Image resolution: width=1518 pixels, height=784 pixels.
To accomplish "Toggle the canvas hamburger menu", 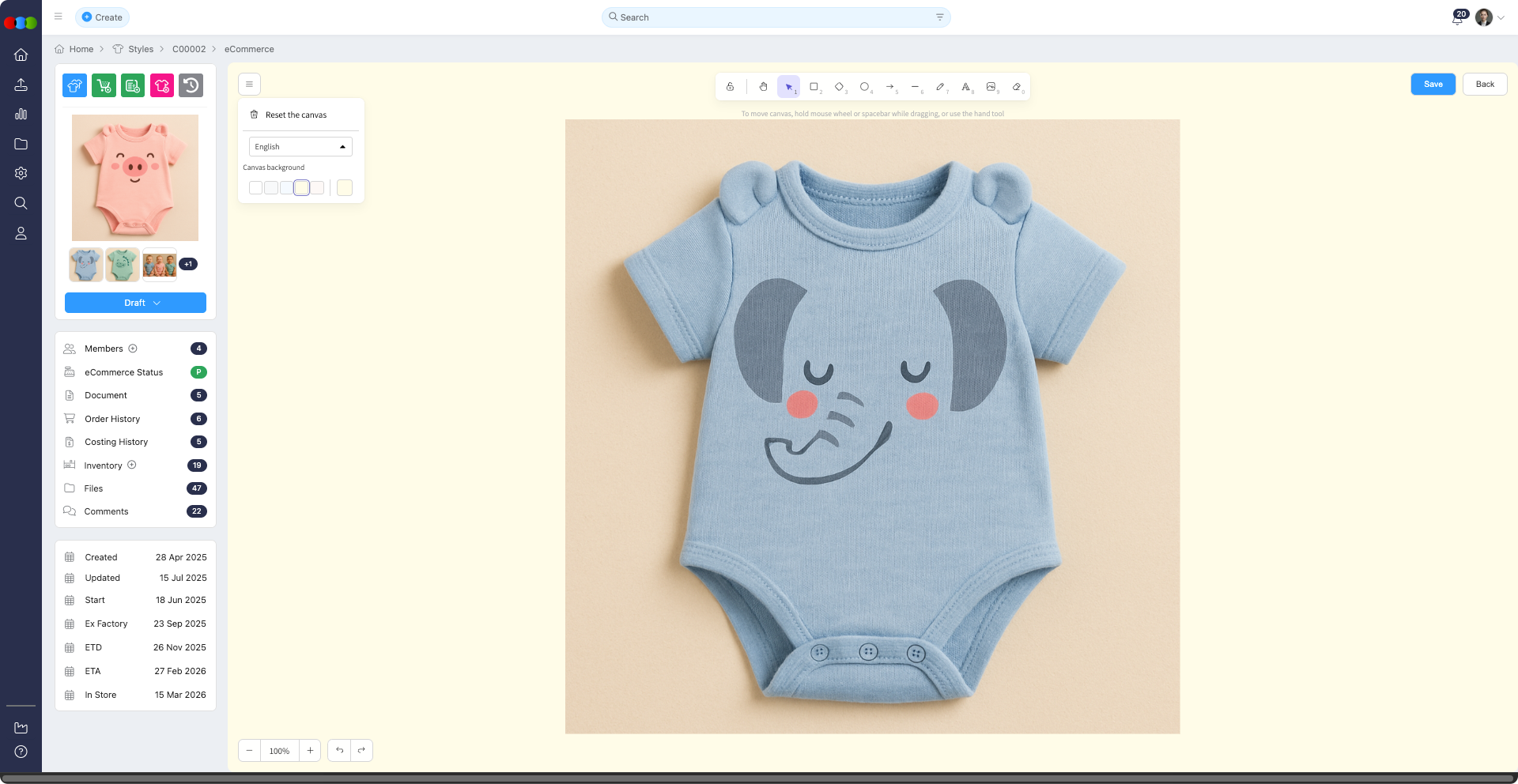I will coord(249,85).
